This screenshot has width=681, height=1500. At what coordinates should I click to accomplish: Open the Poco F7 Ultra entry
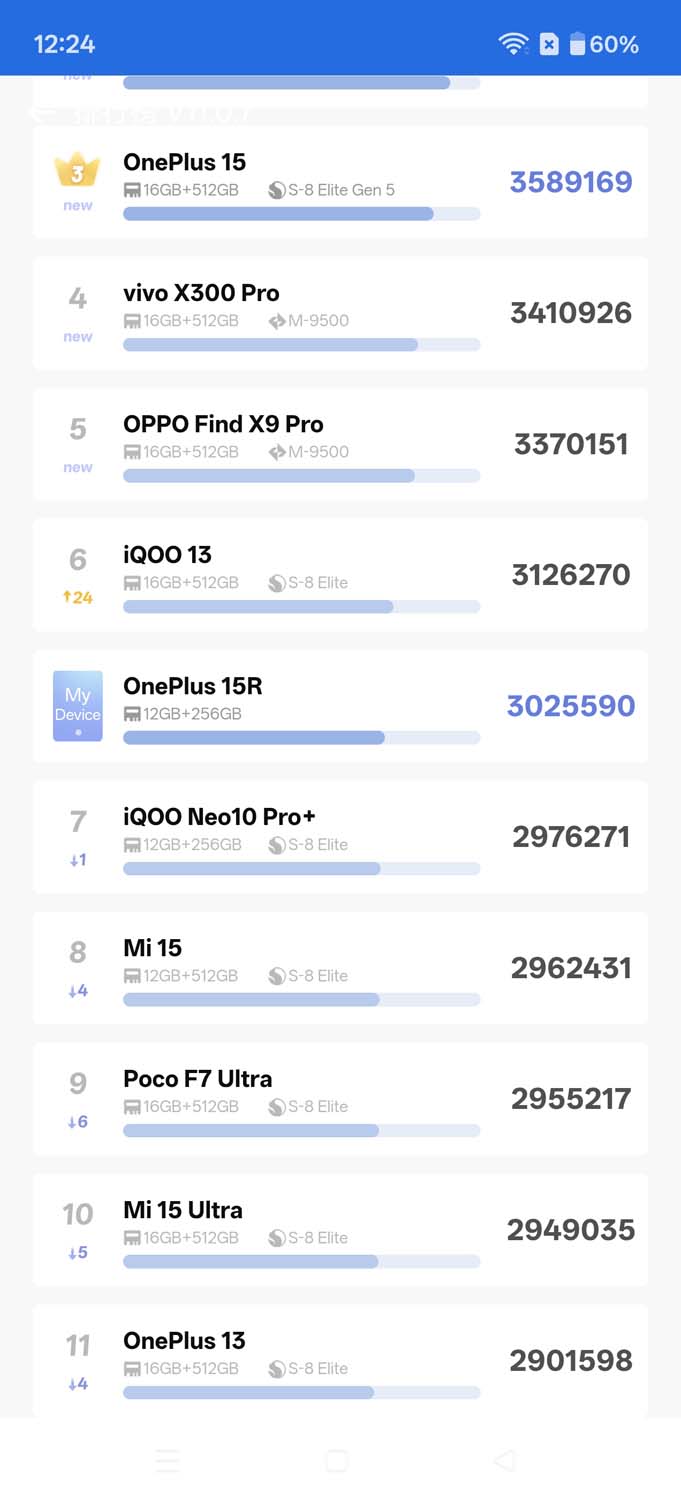[340, 1099]
